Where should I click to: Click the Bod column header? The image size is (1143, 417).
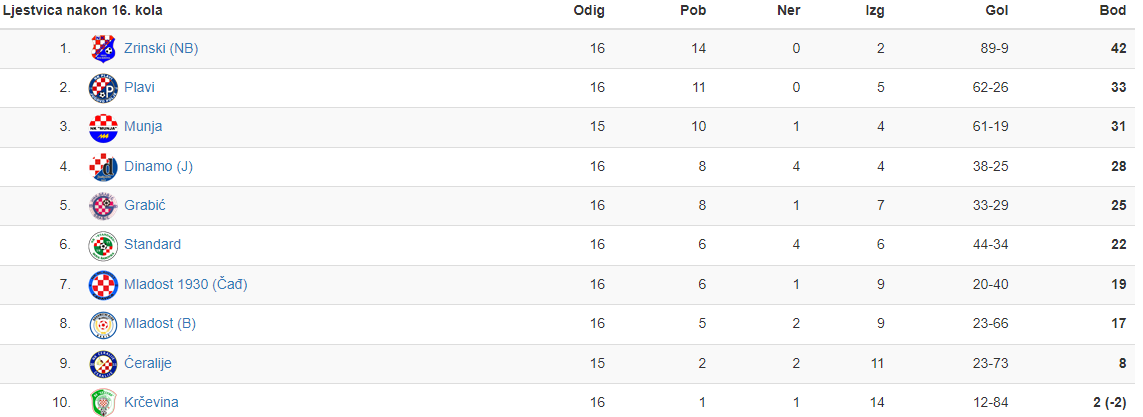point(1113,10)
